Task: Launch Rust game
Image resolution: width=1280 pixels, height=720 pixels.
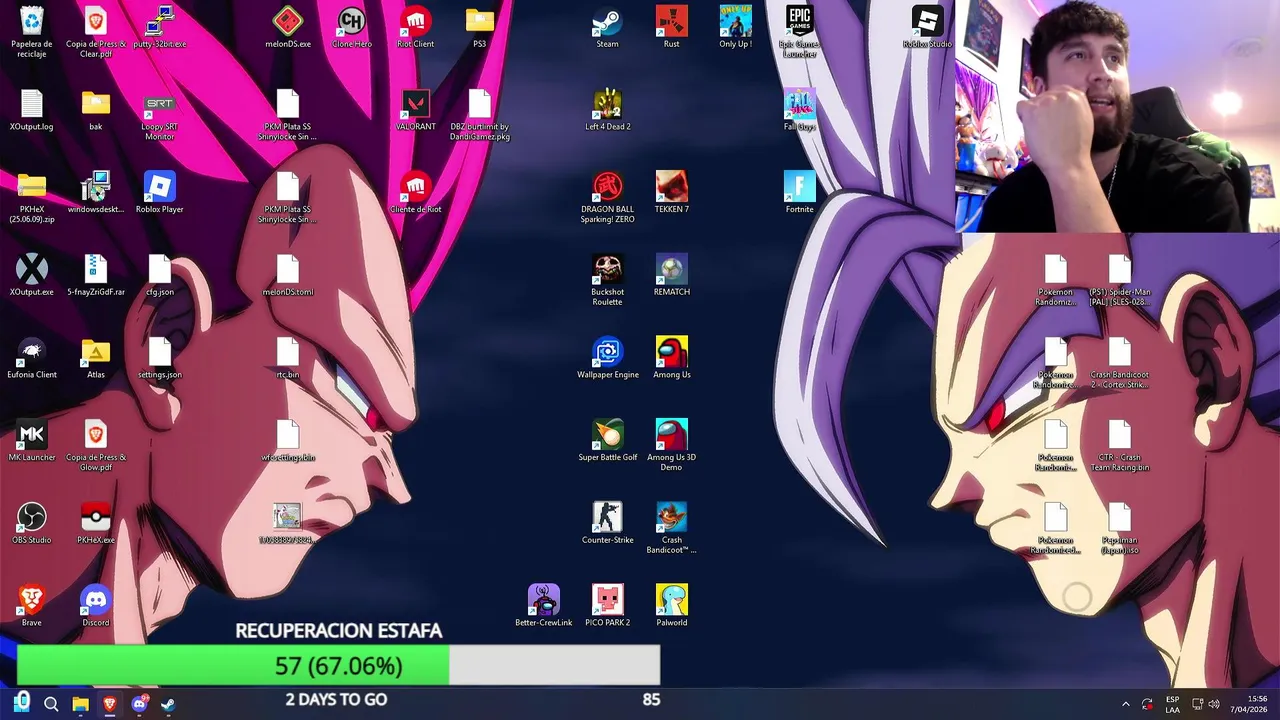Action: (671, 27)
